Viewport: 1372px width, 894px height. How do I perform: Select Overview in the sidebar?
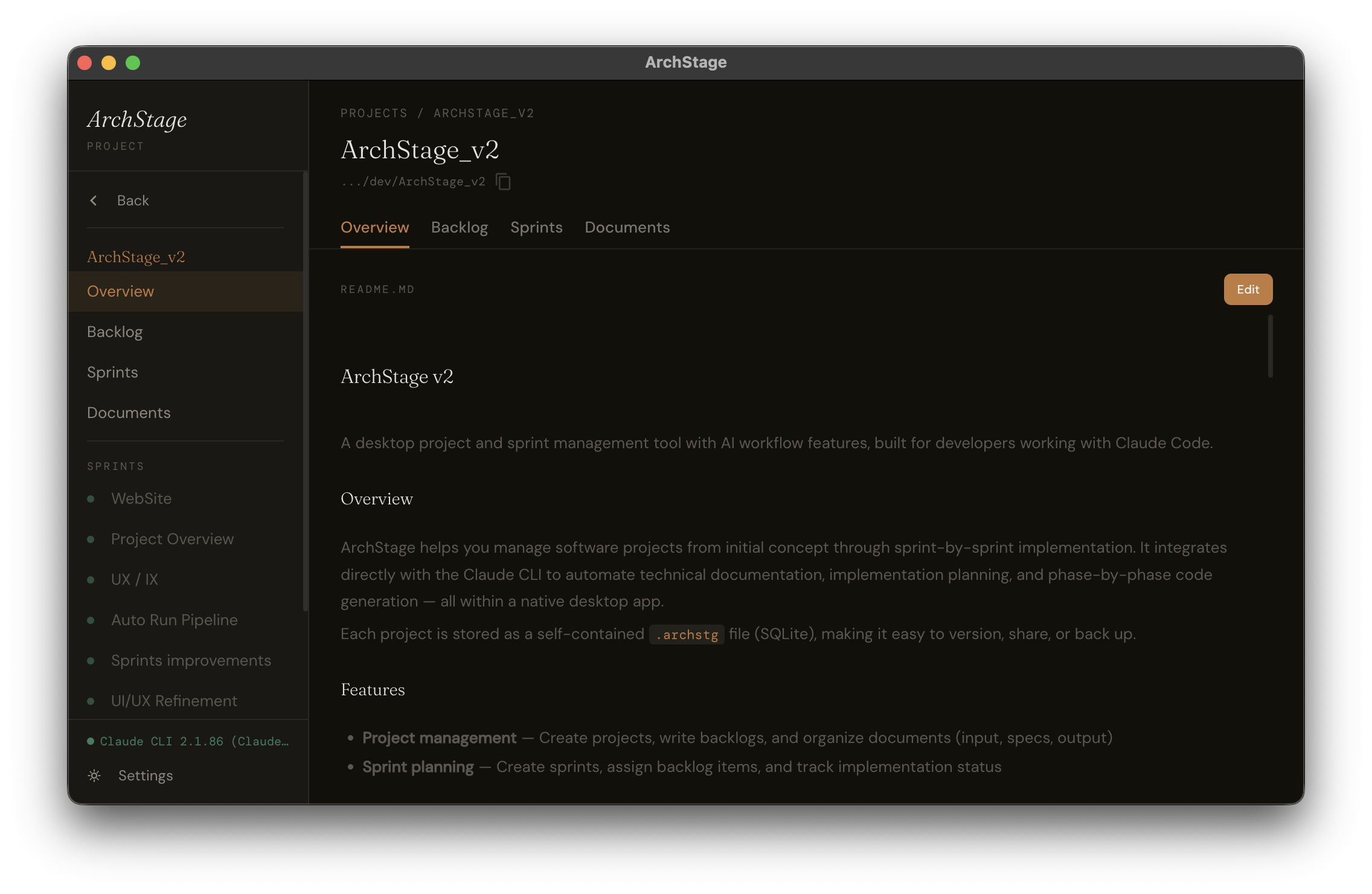(x=120, y=291)
